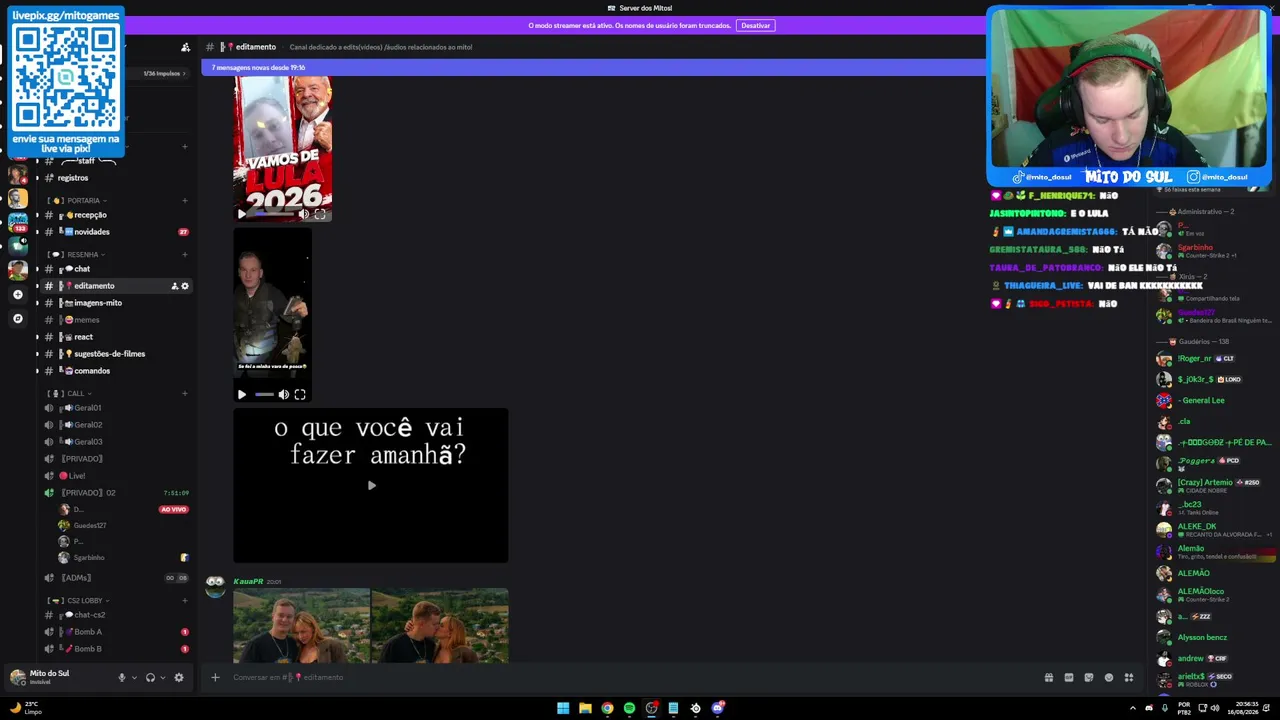Open the Windows Start menu
This screenshot has height=720, width=1280.
point(563,708)
